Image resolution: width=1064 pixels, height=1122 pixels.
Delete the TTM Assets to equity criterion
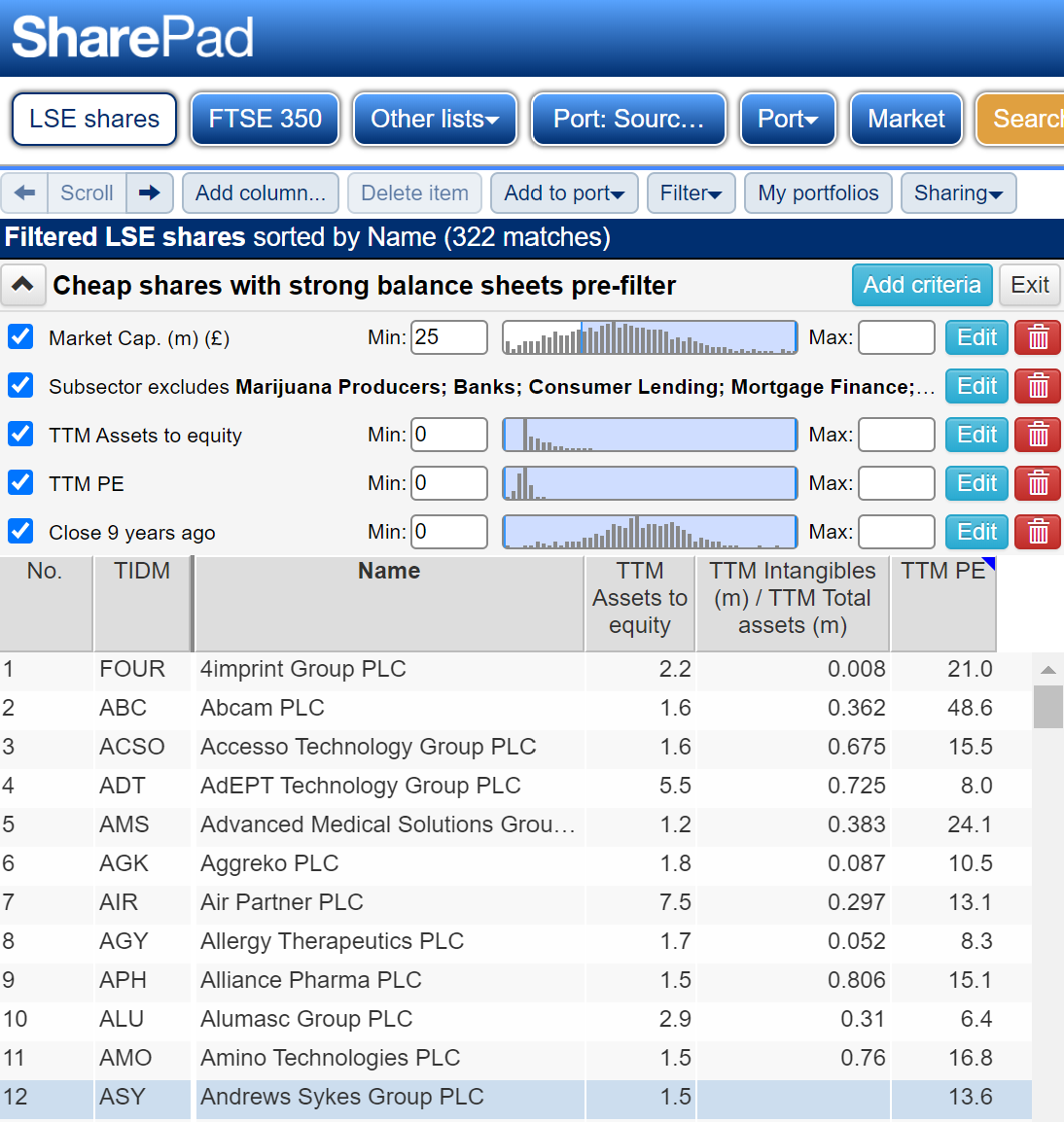pos(1038,435)
